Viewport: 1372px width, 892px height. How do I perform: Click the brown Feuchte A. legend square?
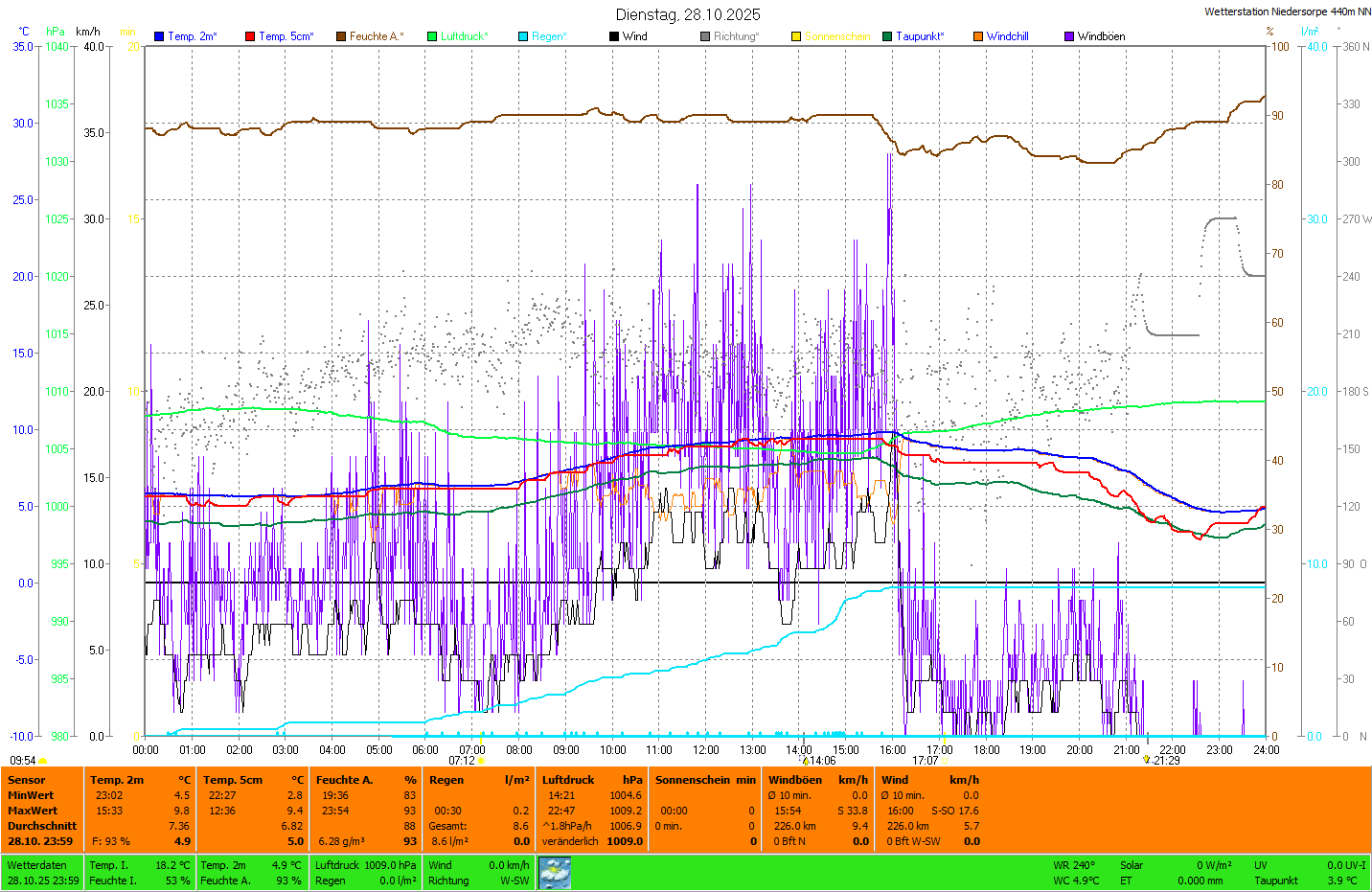pos(341,36)
